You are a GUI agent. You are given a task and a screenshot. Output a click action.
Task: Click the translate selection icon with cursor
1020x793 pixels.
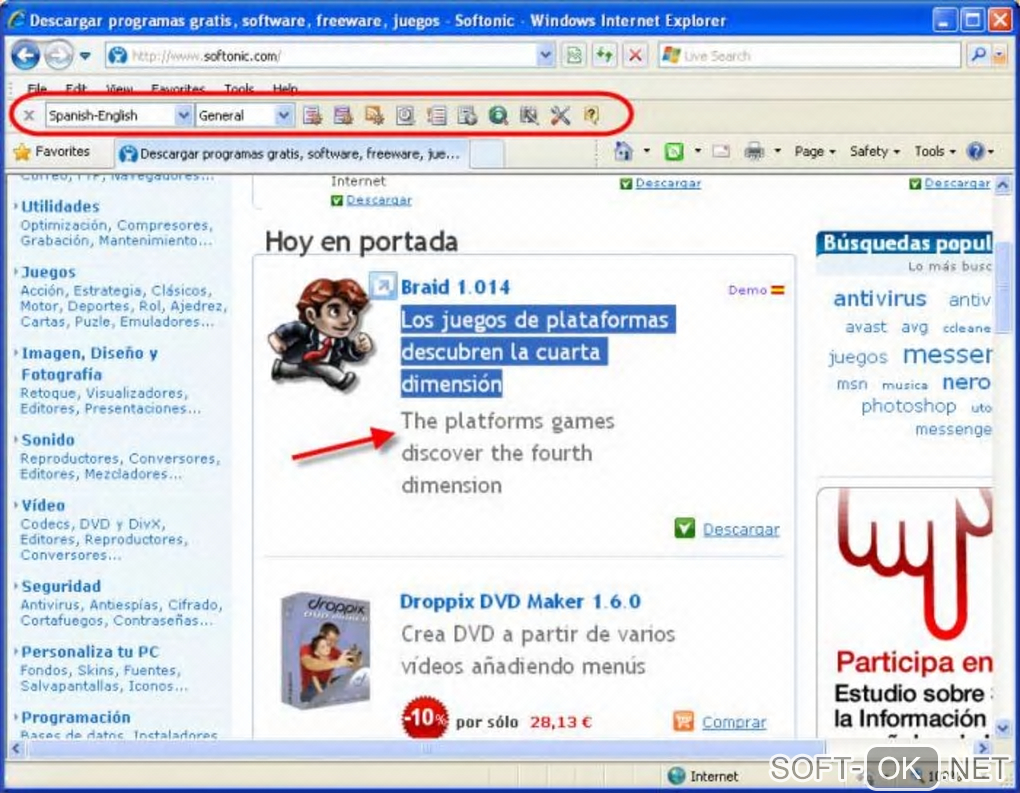374,116
